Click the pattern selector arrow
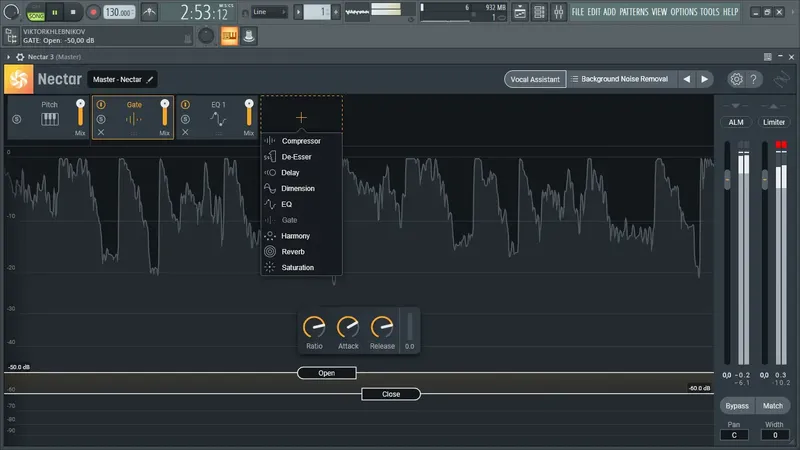This screenshot has width=800, height=450. coord(298,12)
